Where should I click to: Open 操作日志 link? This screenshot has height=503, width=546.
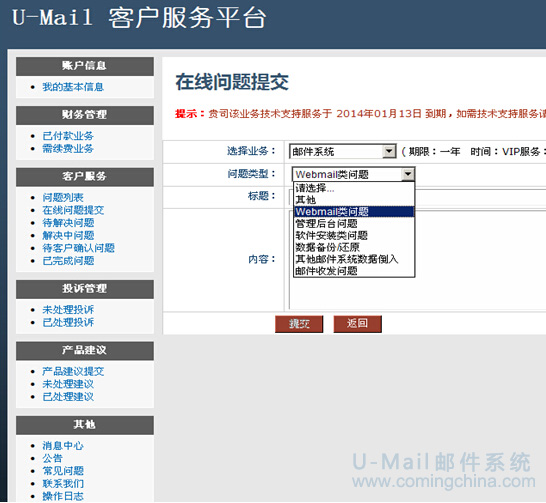(63, 496)
